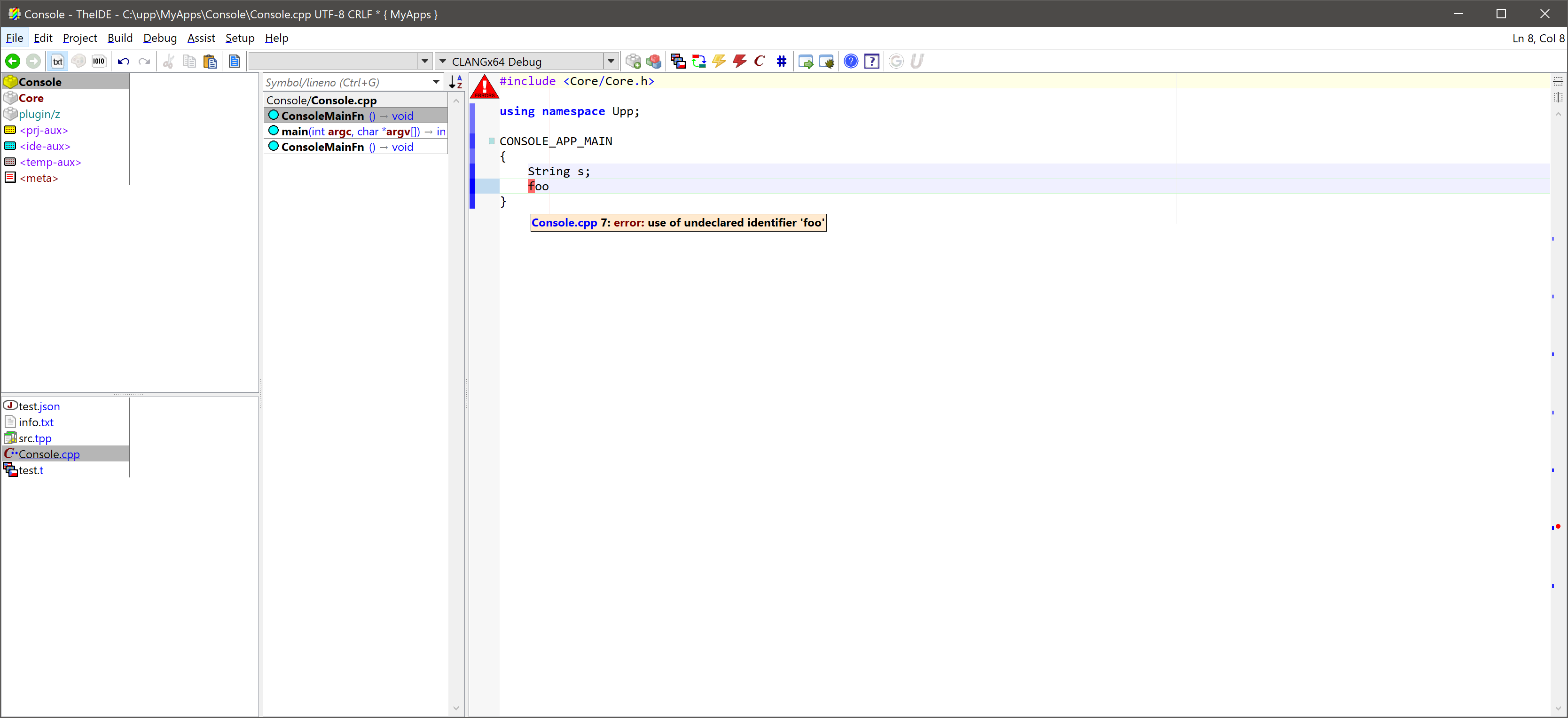Click the red lightning Rebuild icon
The width and height of the screenshot is (1568, 718).
(x=739, y=62)
